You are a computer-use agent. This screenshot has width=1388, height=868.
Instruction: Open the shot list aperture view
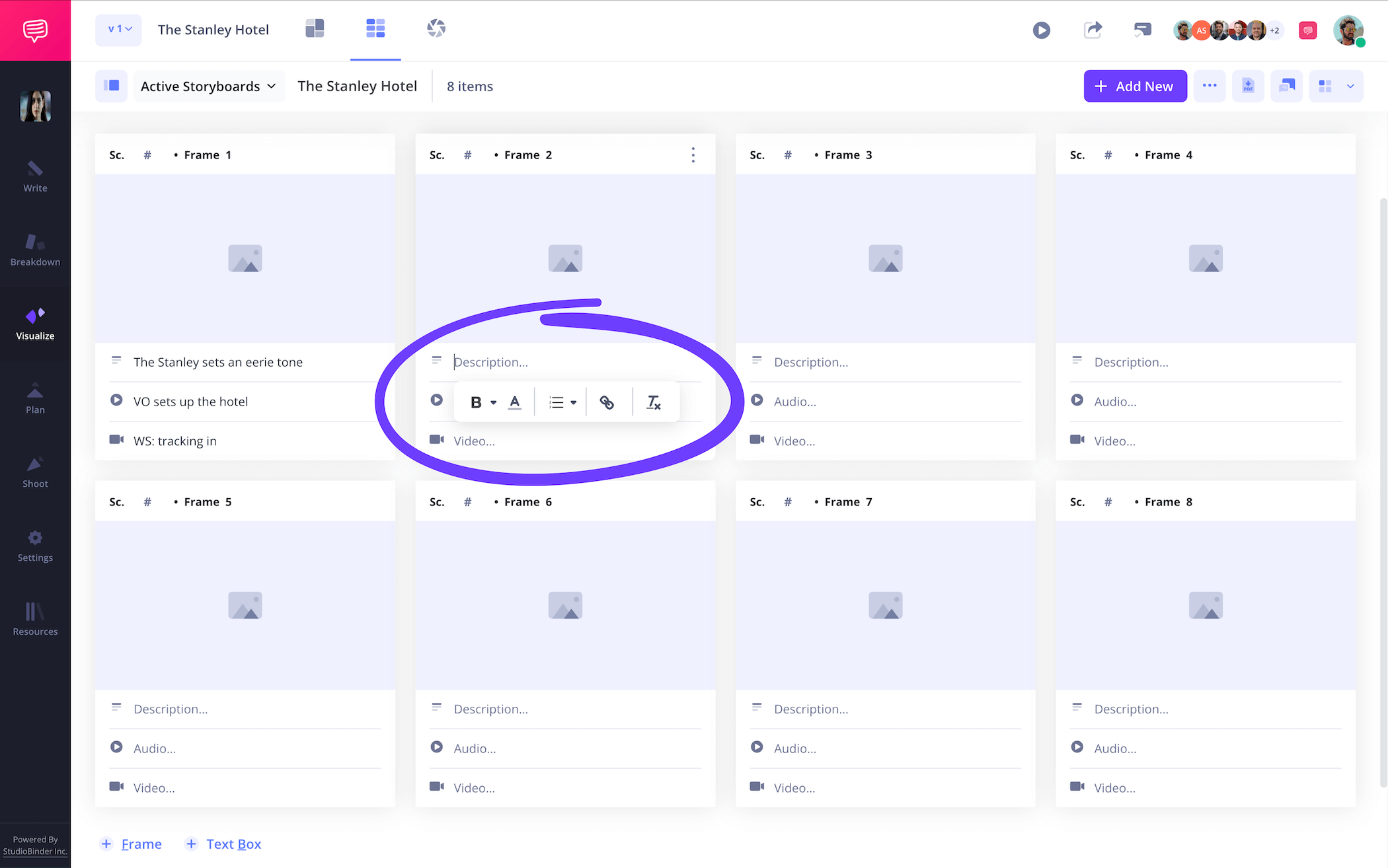pos(436,28)
